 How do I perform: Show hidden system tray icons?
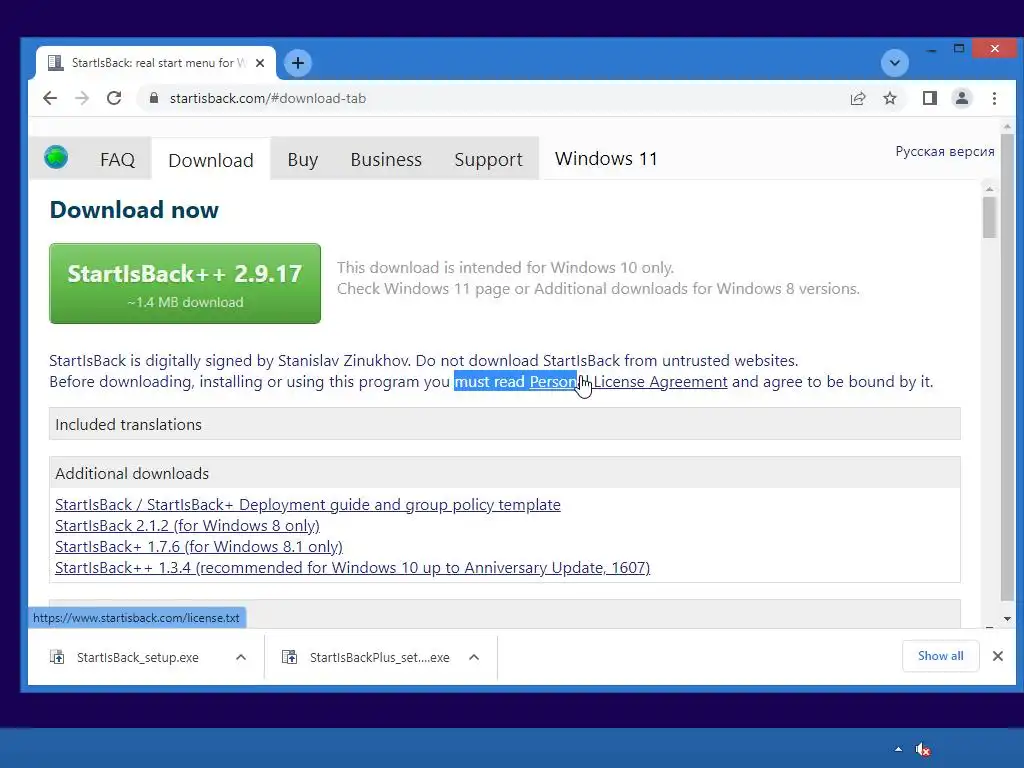coord(899,749)
